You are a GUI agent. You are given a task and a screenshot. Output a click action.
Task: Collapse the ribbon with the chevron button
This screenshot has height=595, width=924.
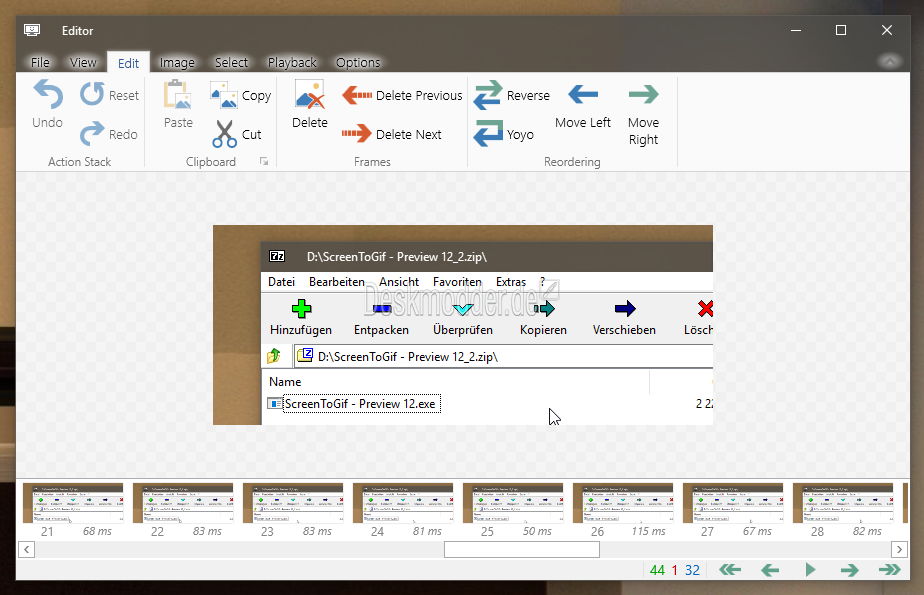890,61
